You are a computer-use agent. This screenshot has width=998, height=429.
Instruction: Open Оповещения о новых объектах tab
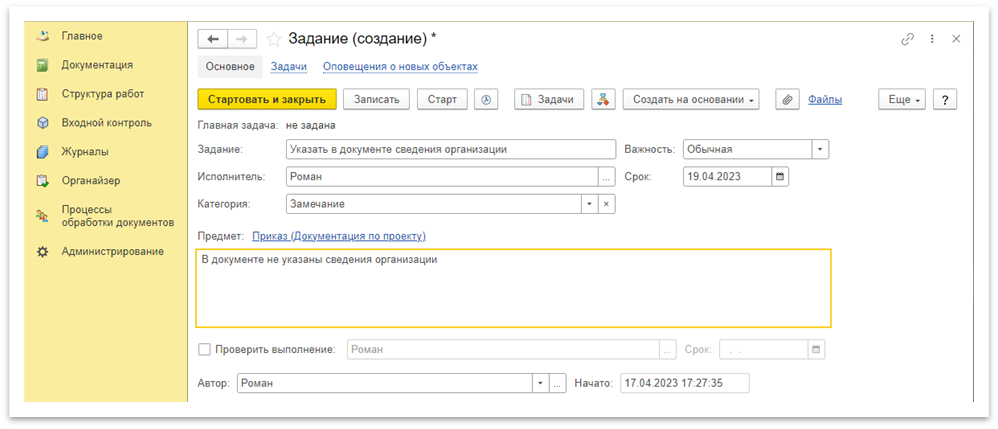tap(400, 67)
